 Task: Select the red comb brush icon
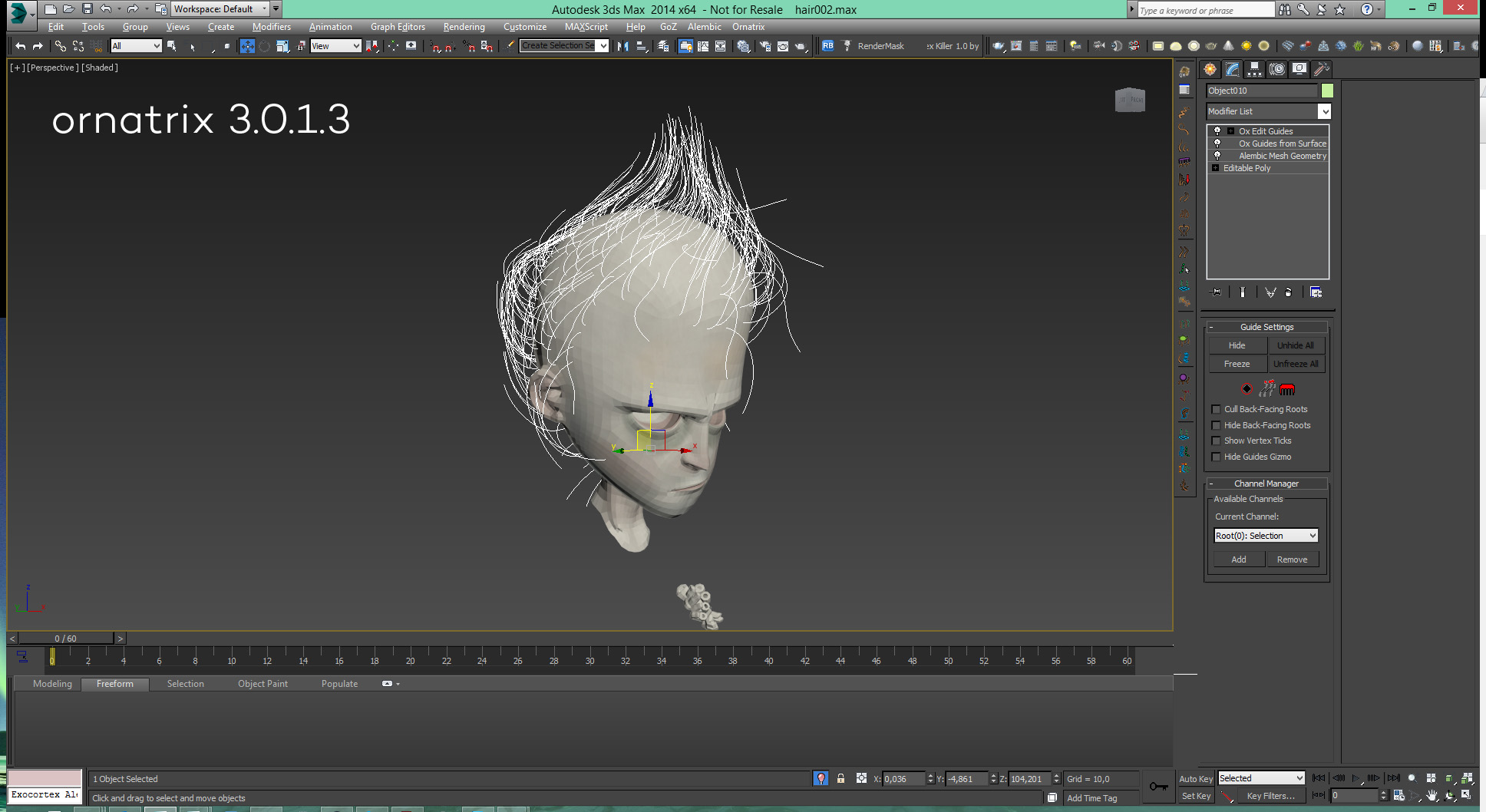click(1287, 389)
